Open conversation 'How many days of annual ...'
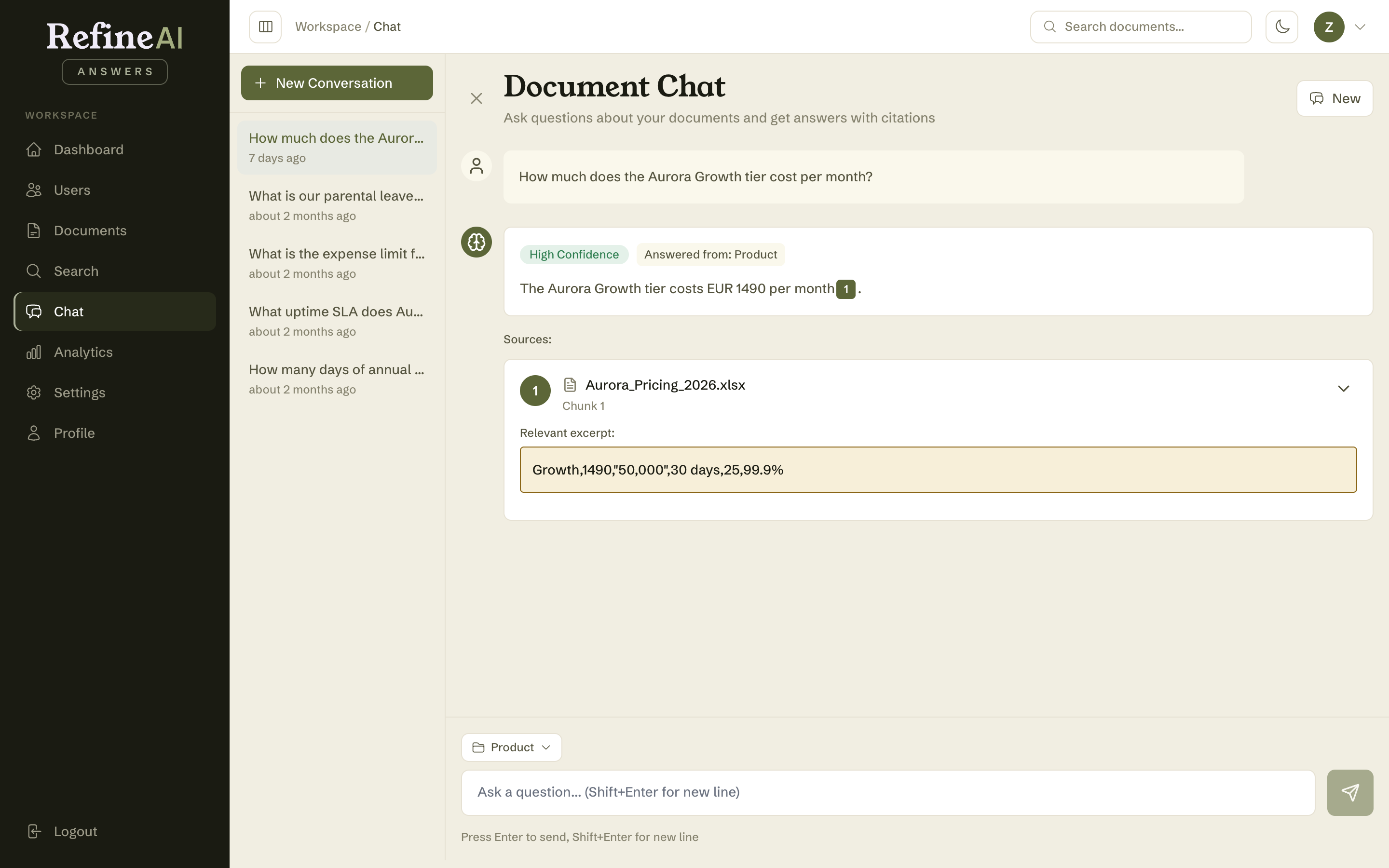This screenshot has height=868, width=1389. click(337, 379)
